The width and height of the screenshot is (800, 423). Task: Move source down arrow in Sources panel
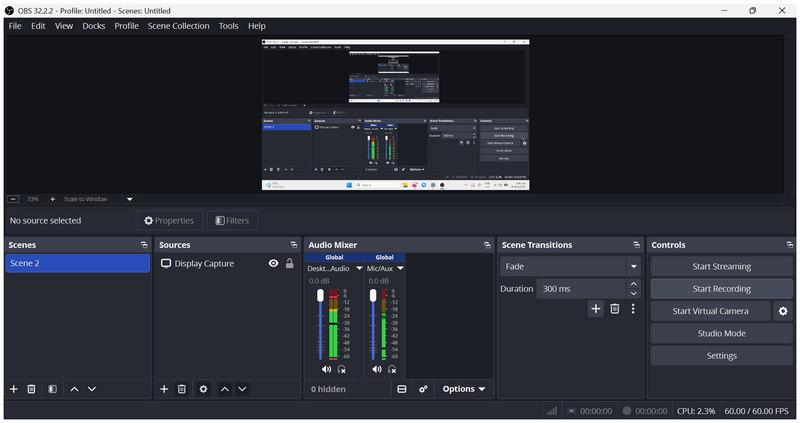pos(242,389)
